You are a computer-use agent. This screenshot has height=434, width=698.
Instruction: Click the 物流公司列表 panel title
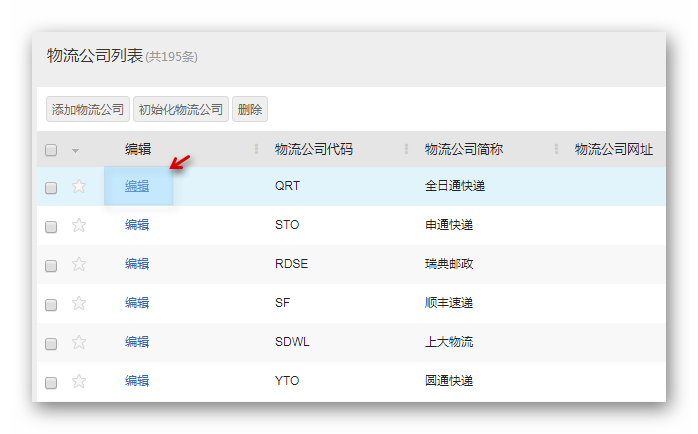(95, 56)
